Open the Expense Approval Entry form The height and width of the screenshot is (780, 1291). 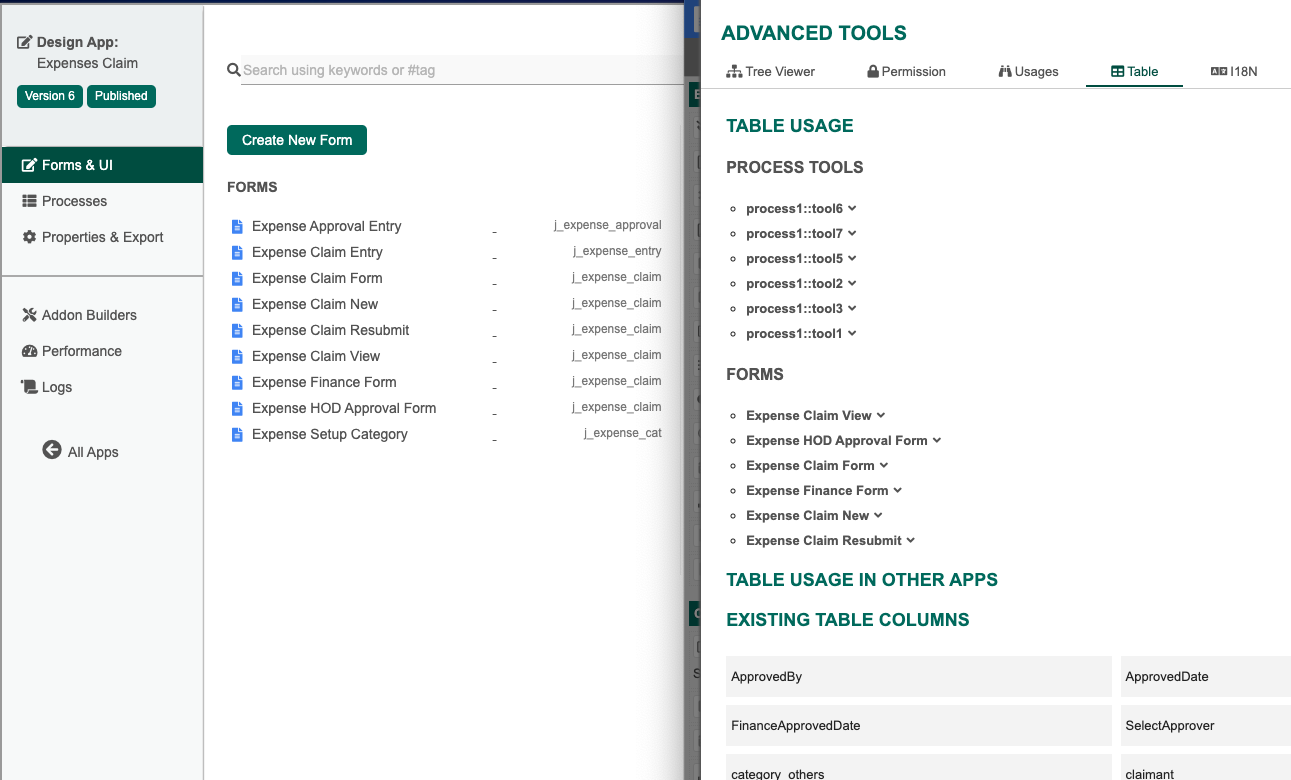(x=326, y=226)
